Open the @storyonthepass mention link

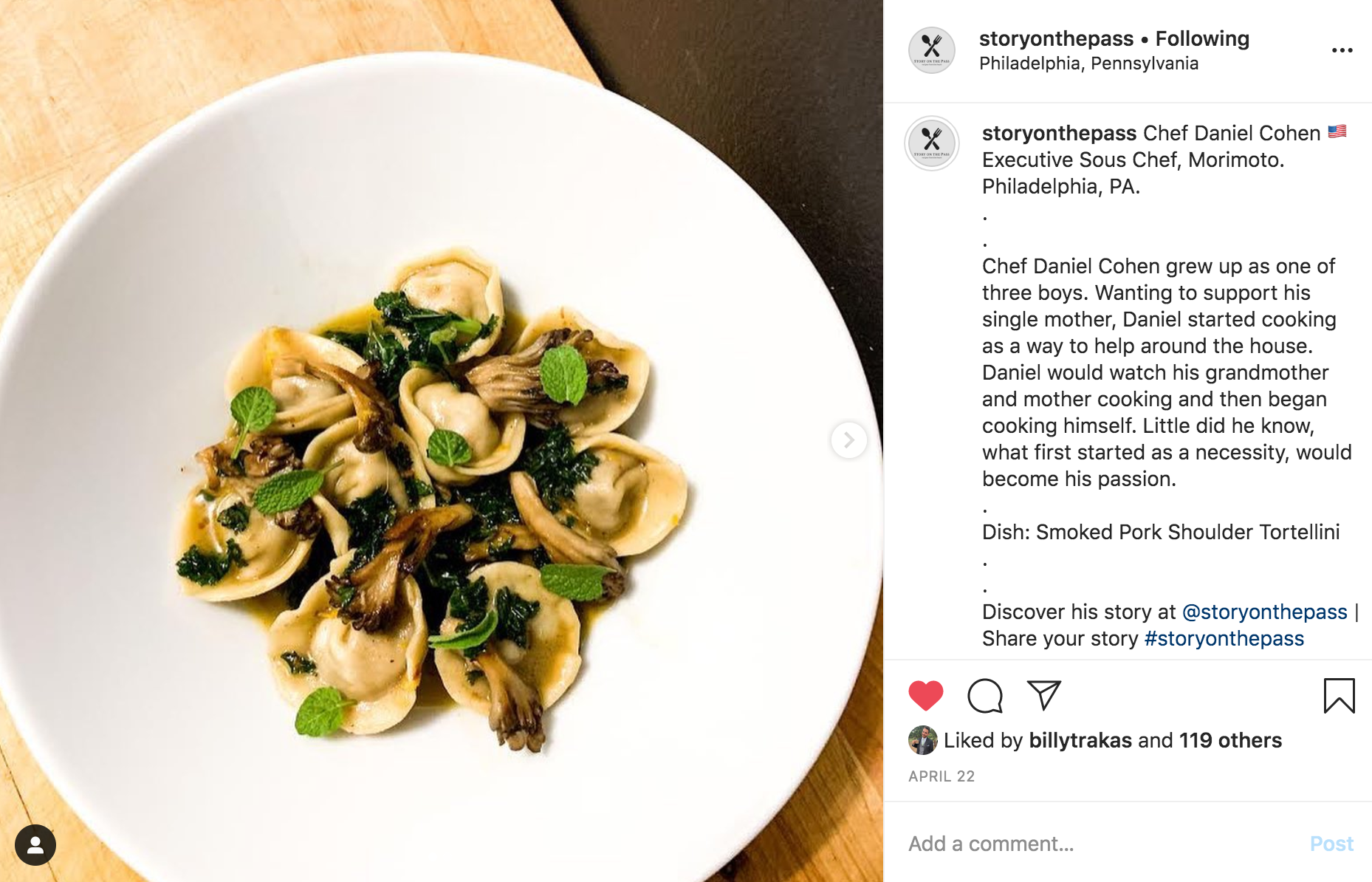(1264, 612)
